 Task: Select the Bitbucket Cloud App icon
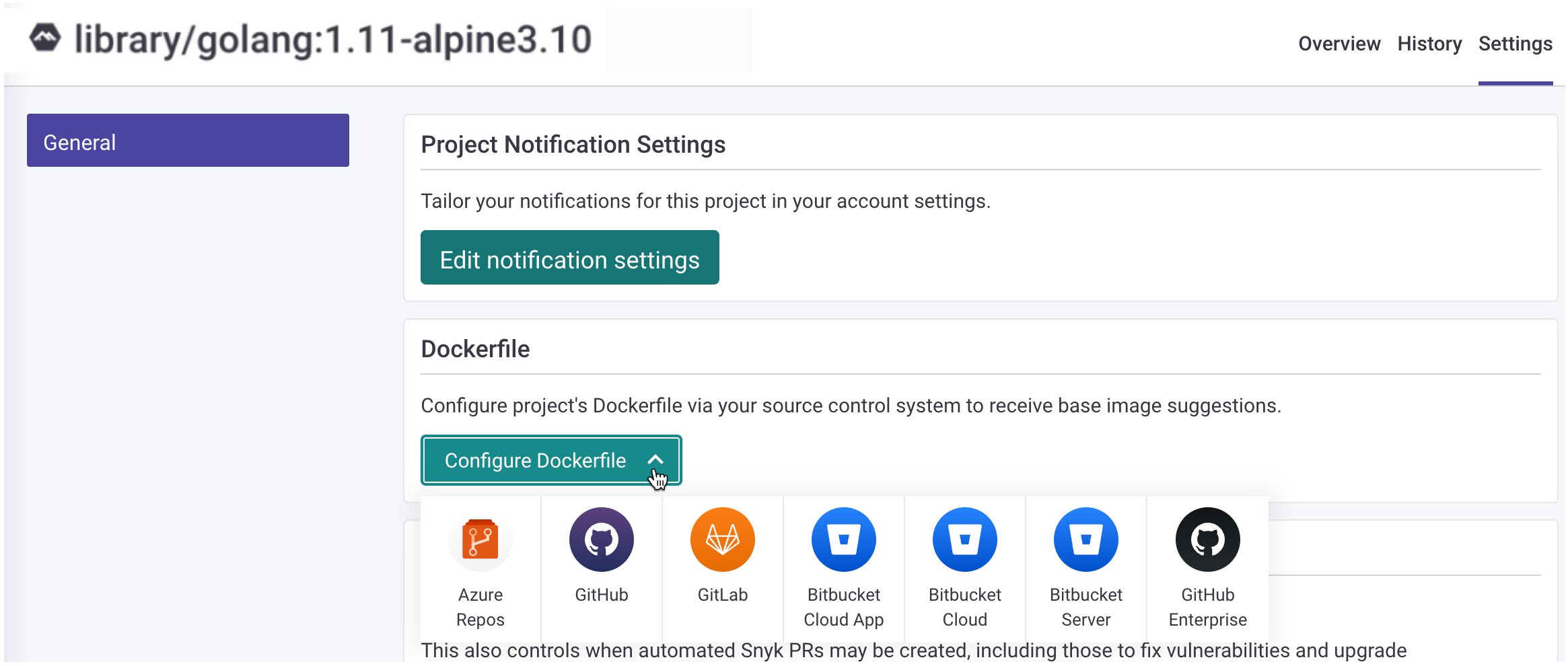pyautogui.click(x=843, y=540)
